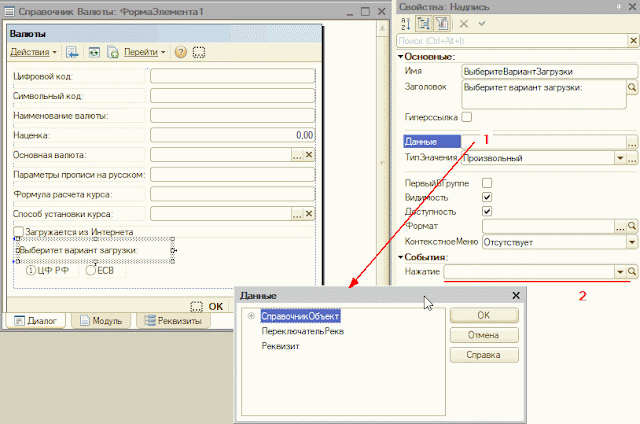Image resolution: width=640 pixels, height=424 pixels.
Task: Select the Выберитет вариант загрузки label
Action: coord(95,250)
